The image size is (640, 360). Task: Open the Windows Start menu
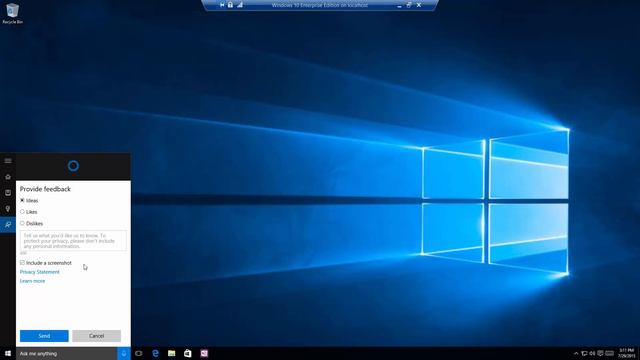pyautogui.click(x=8, y=353)
